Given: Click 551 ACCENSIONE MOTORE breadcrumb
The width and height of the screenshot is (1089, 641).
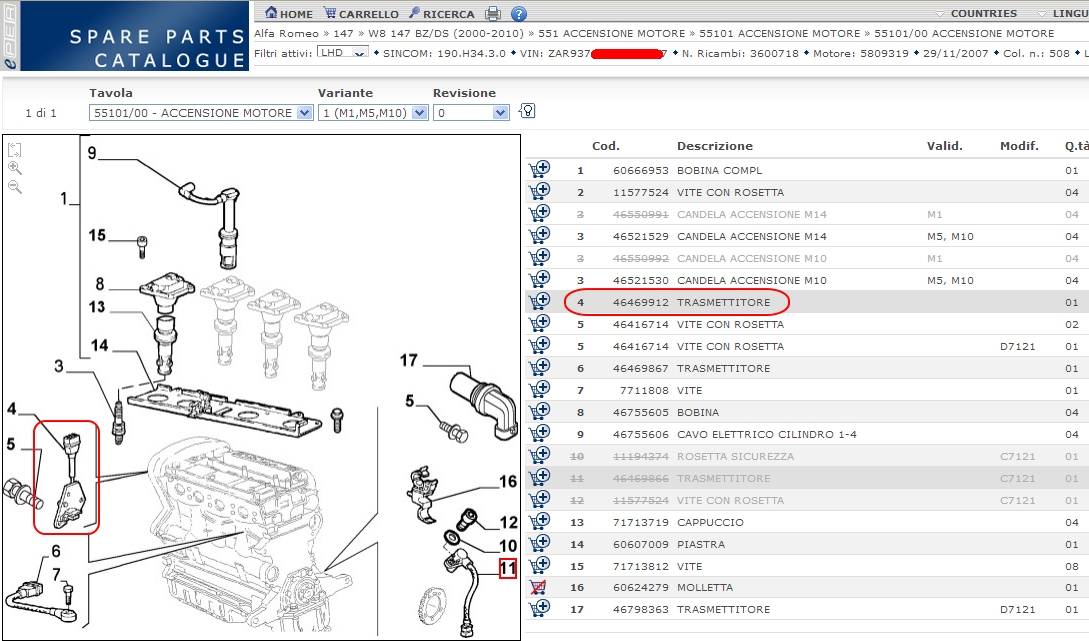Looking at the screenshot, I should [611, 33].
